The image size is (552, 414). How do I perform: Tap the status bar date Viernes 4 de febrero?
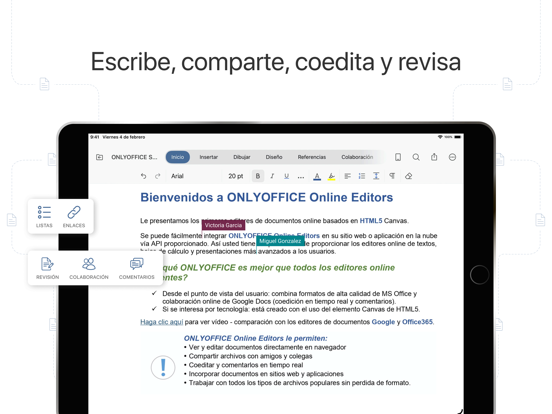click(x=124, y=137)
